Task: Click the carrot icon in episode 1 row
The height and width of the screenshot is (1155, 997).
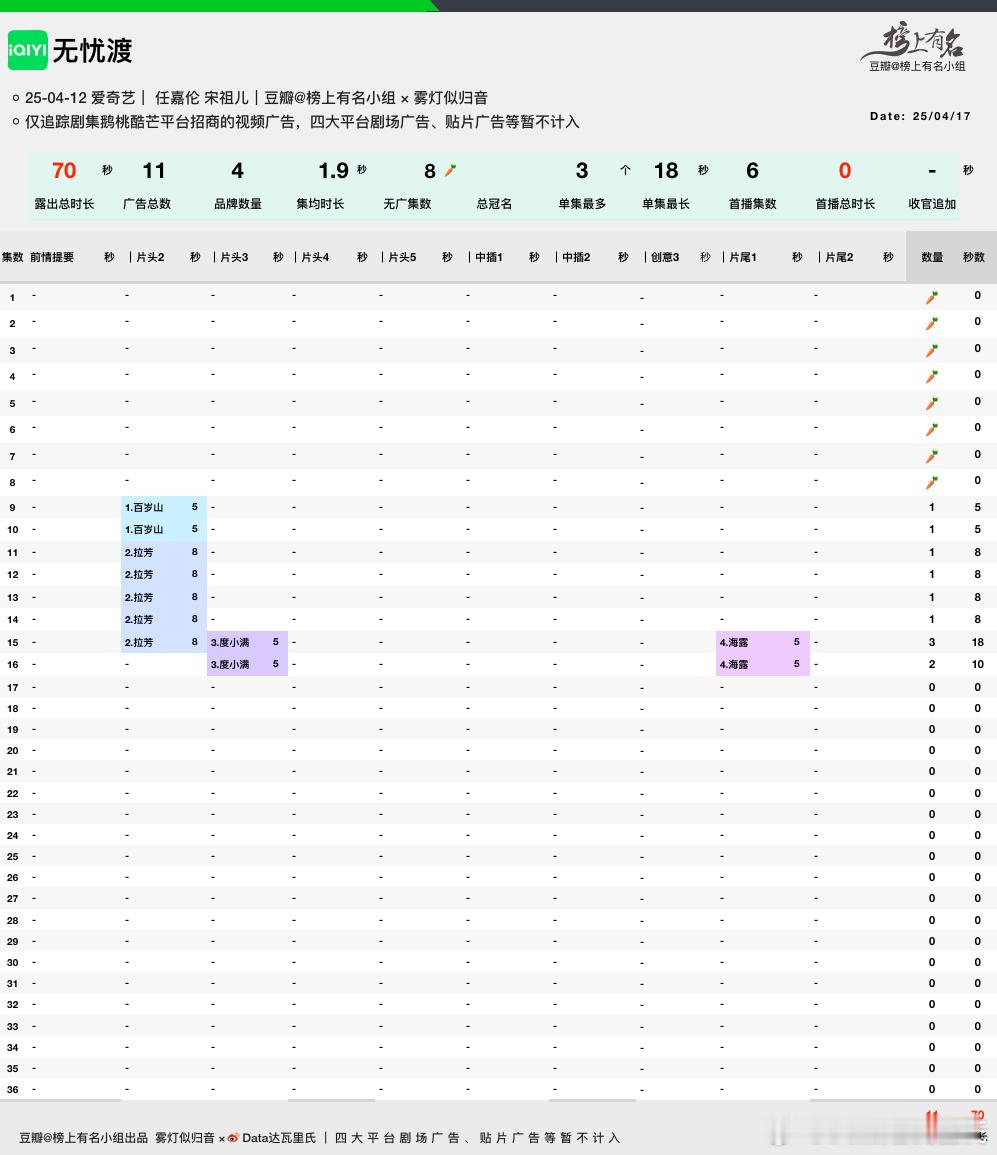Action: coord(931,297)
